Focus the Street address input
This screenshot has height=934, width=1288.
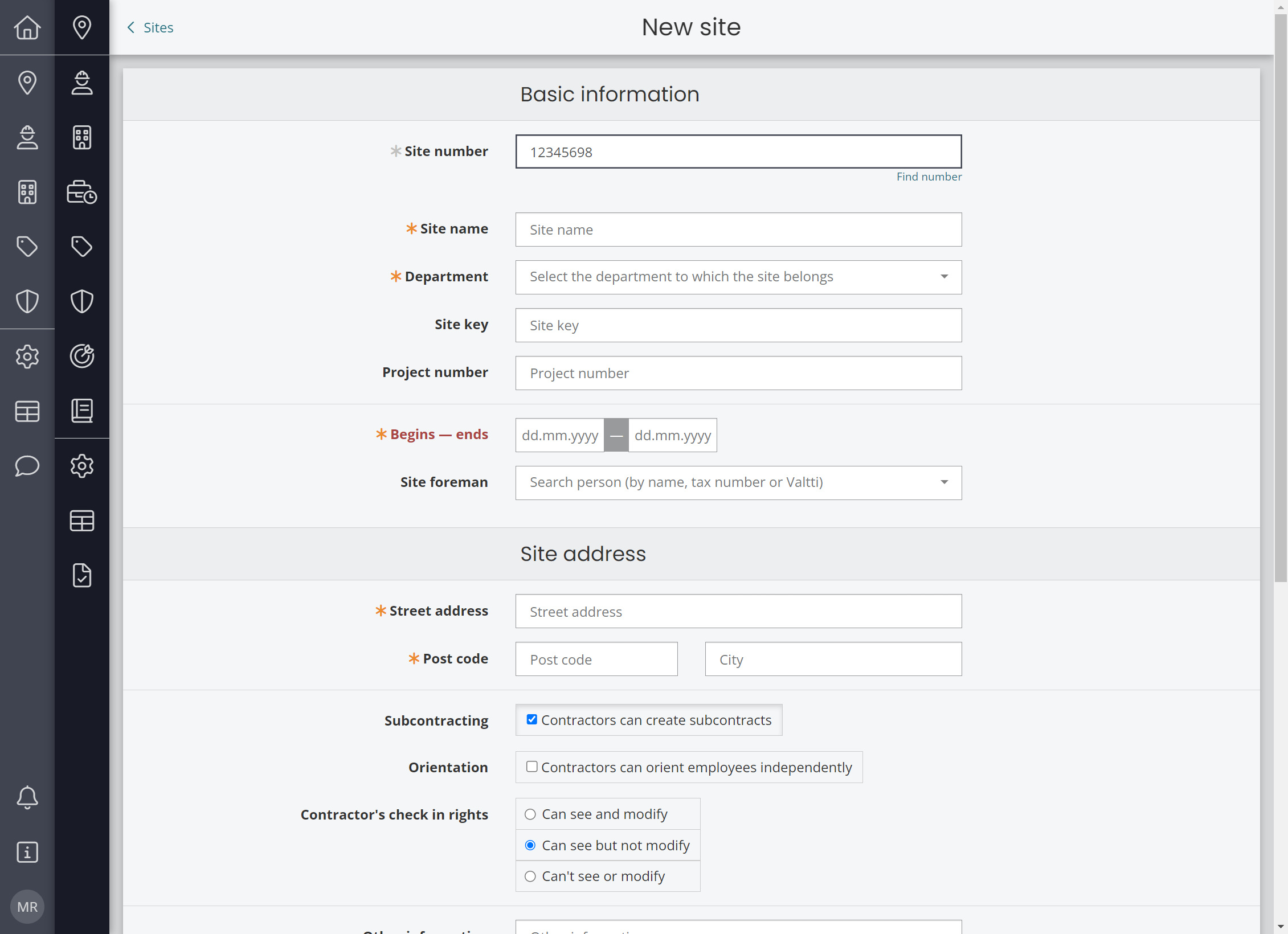pos(738,611)
